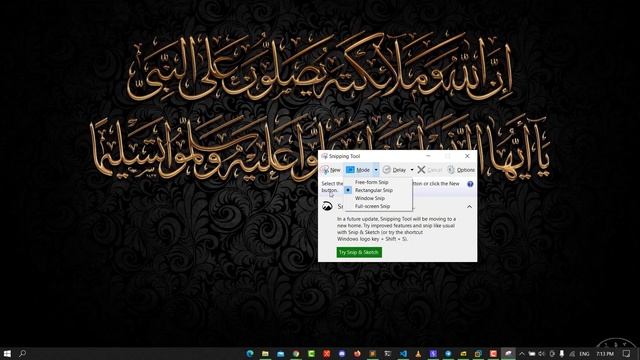Open volume control in system tray

click(542, 354)
